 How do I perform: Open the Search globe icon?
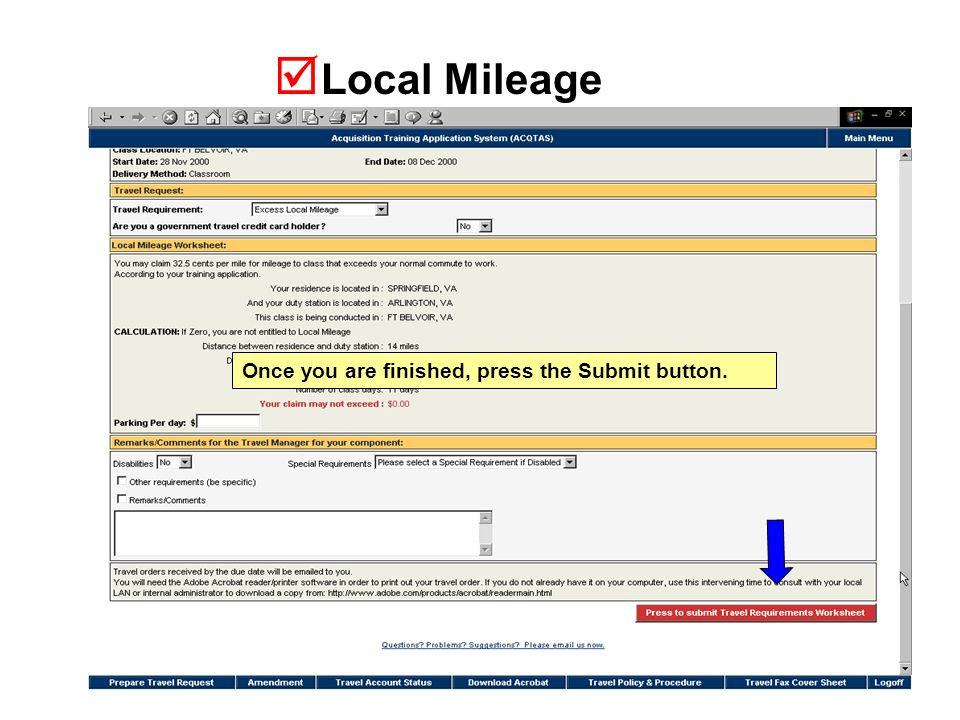point(240,117)
